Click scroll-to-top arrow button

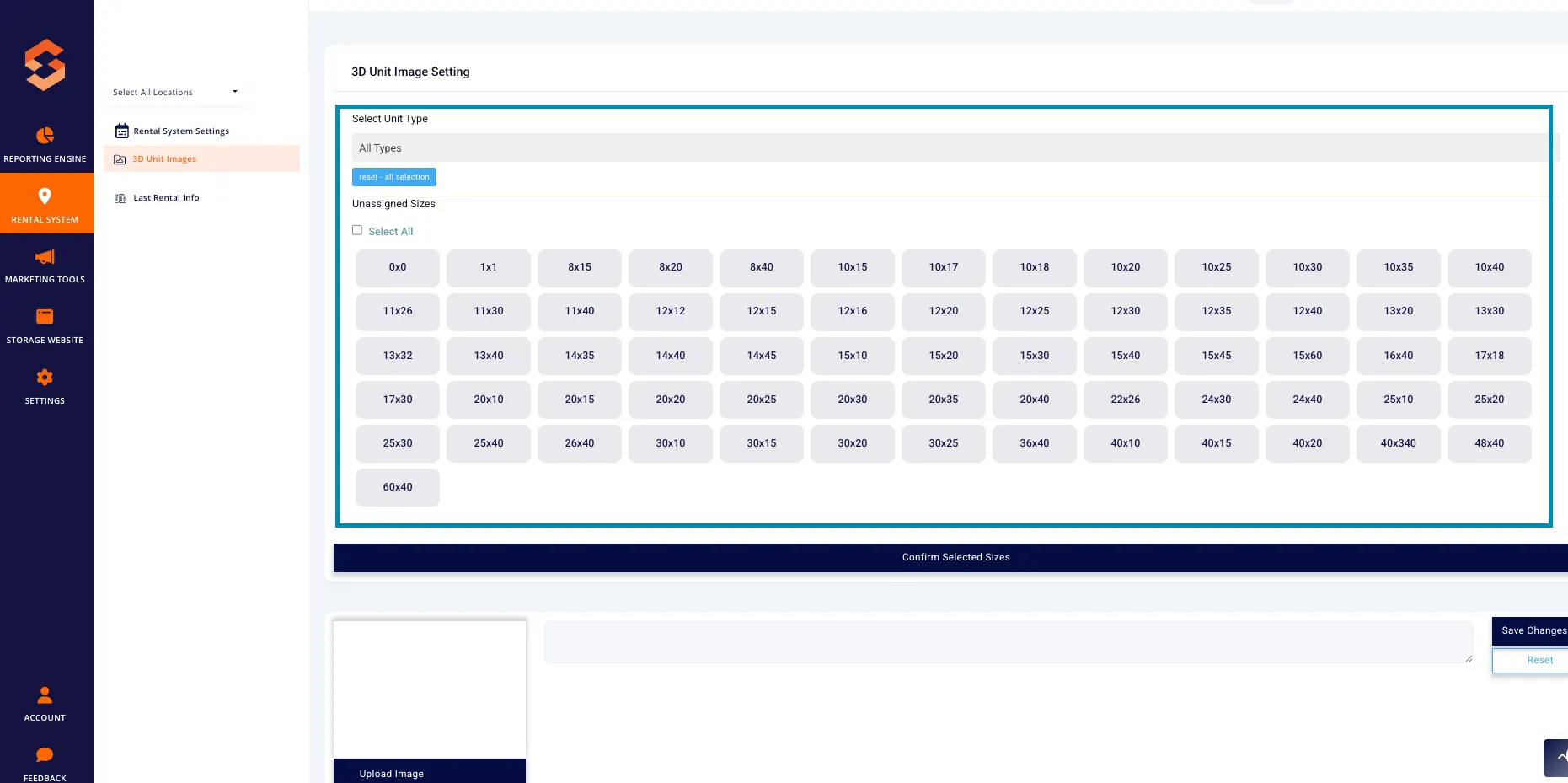click(x=1556, y=758)
